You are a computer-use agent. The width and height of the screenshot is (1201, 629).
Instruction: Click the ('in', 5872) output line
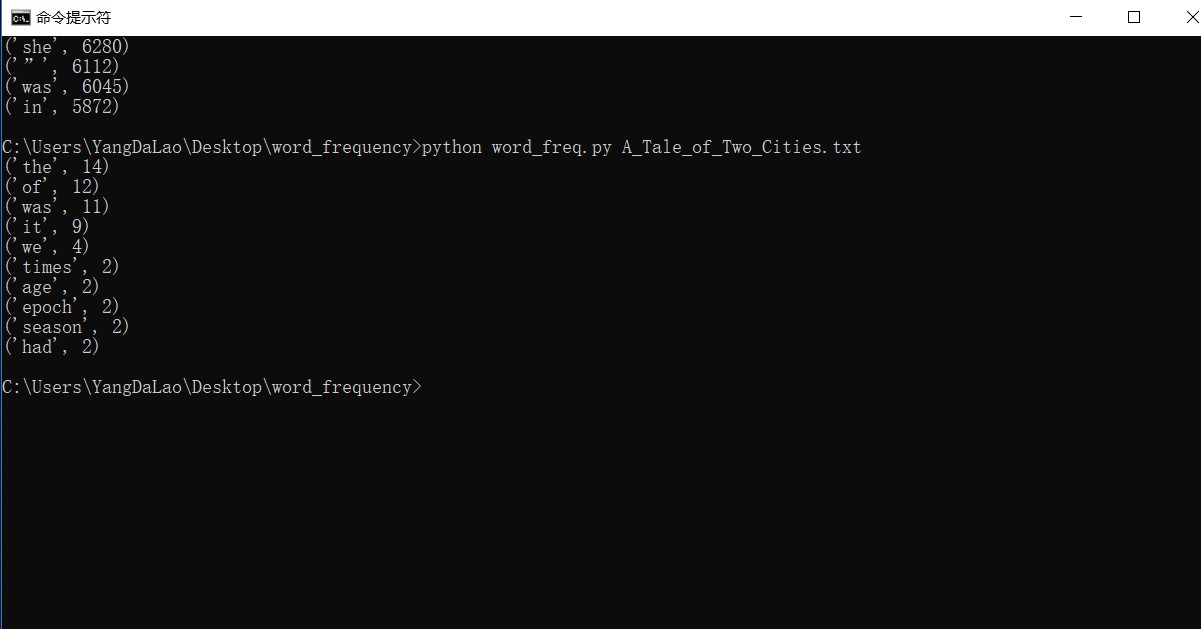pos(62,107)
